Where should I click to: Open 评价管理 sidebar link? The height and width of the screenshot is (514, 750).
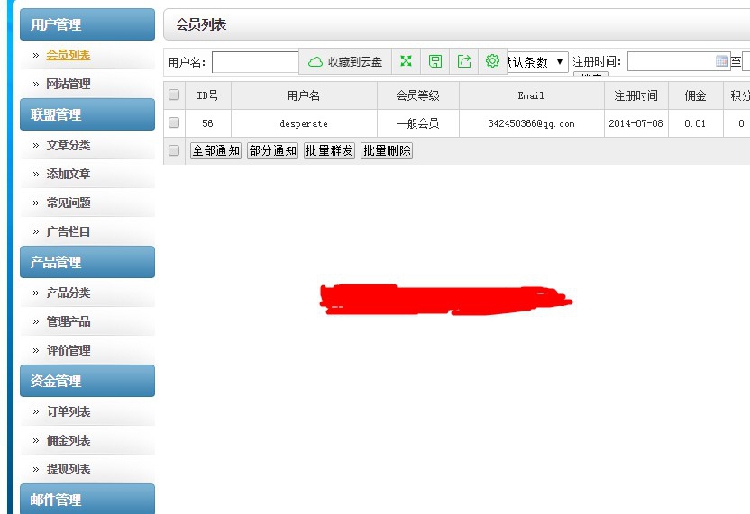(x=68, y=350)
